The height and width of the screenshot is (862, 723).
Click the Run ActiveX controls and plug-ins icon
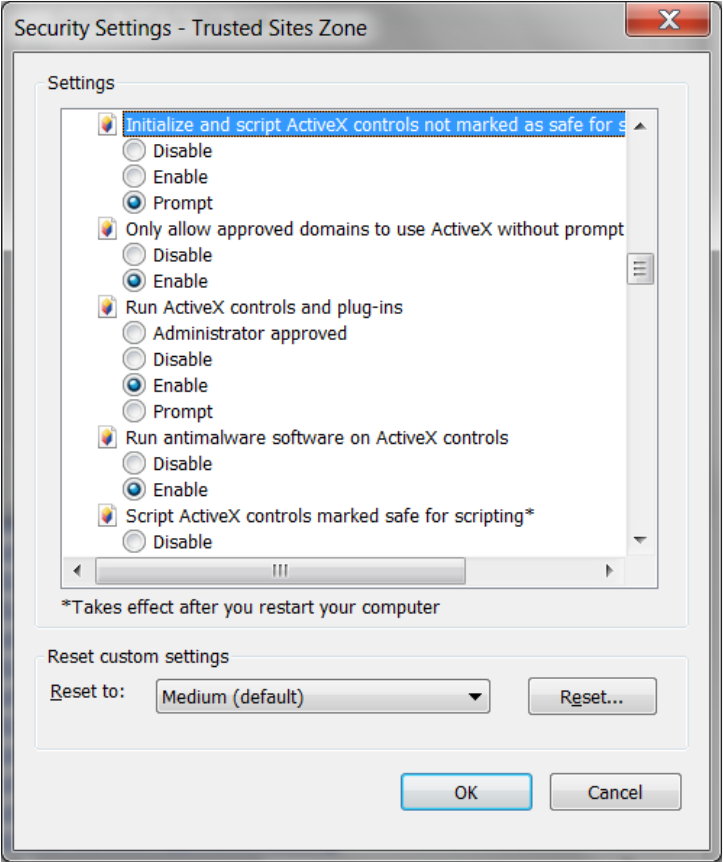(108, 306)
